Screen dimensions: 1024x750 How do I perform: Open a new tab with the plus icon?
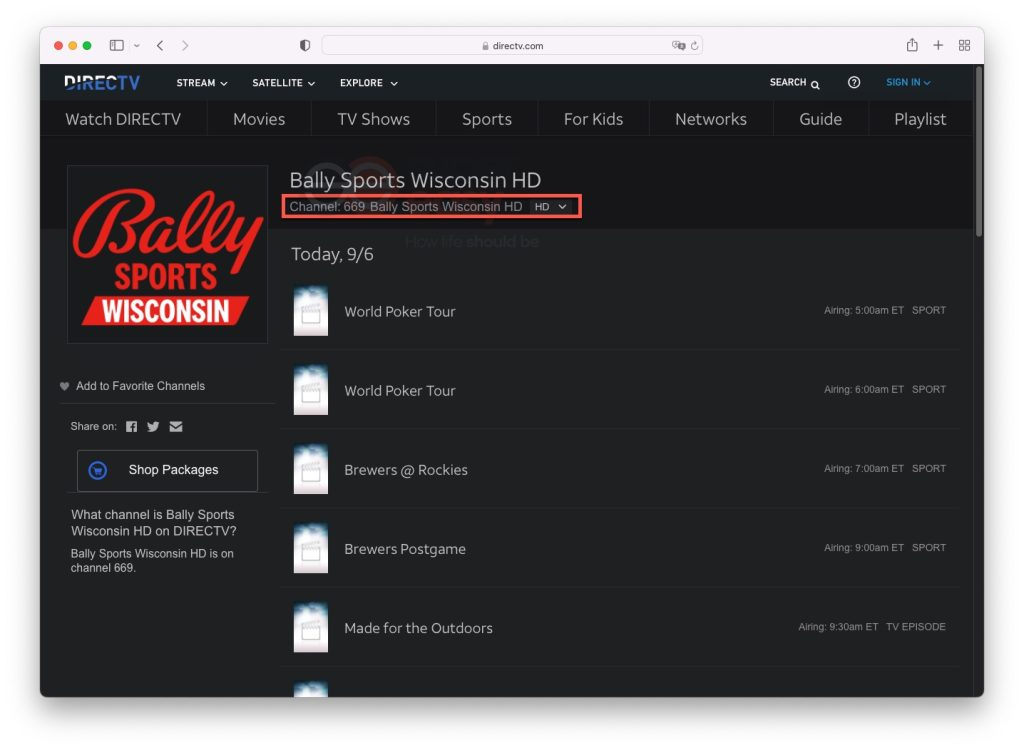[938, 45]
